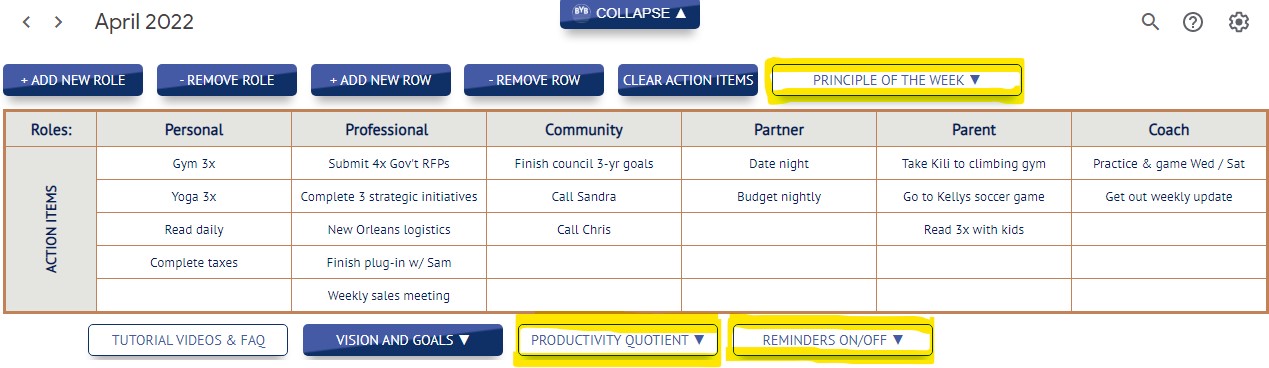Image resolution: width=1269 pixels, height=368 pixels.
Task: Add a new row to action items
Action: [x=381, y=80]
